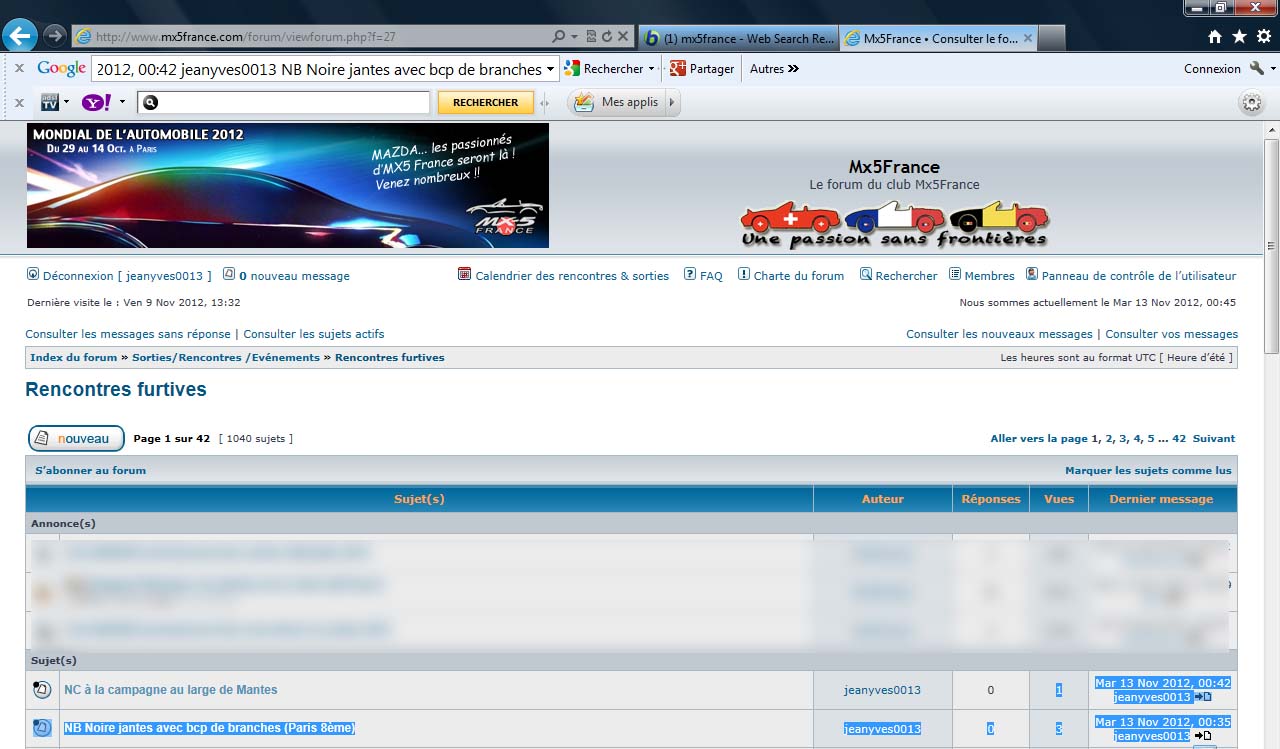Go to last page 42
Viewport: 1280px width, 749px height.
pyautogui.click(x=1179, y=438)
